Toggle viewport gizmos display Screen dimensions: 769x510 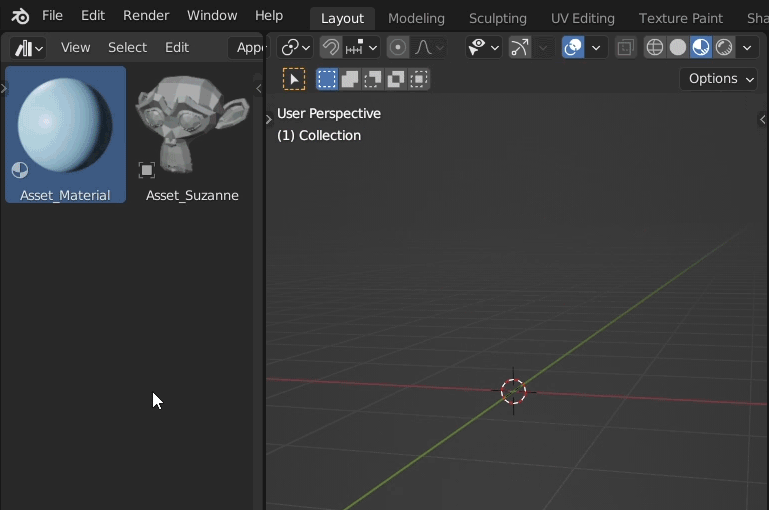click(520, 48)
